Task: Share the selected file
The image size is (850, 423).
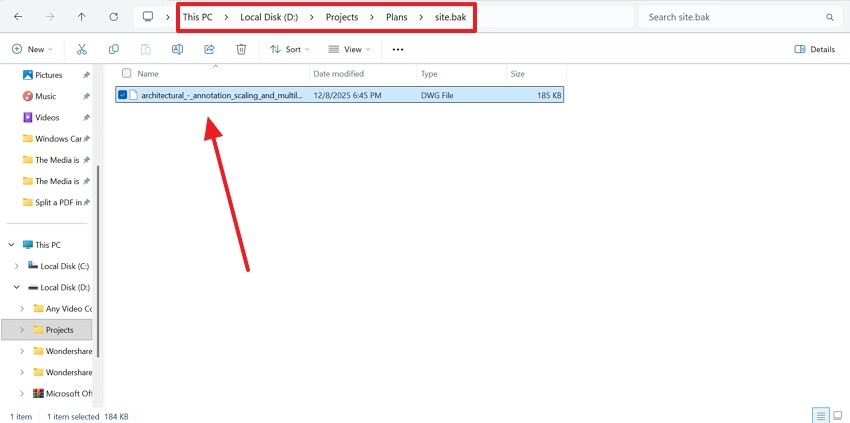Action: (209, 49)
